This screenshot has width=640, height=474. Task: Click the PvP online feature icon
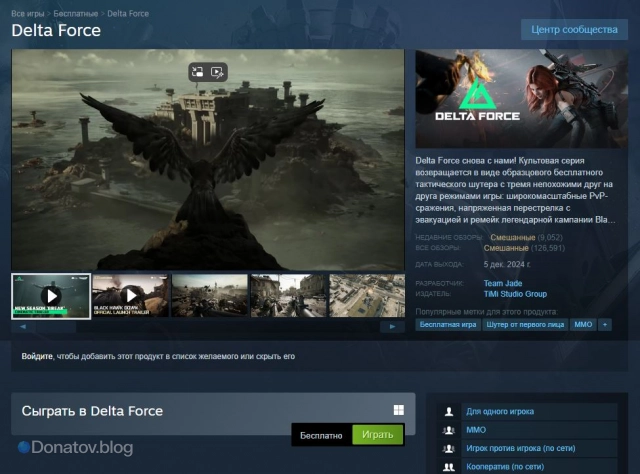pos(449,448)
